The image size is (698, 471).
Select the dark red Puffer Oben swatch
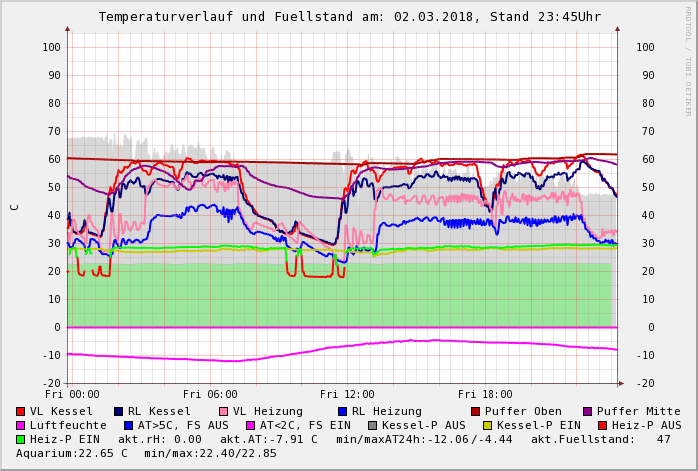(x=475, y=411)
